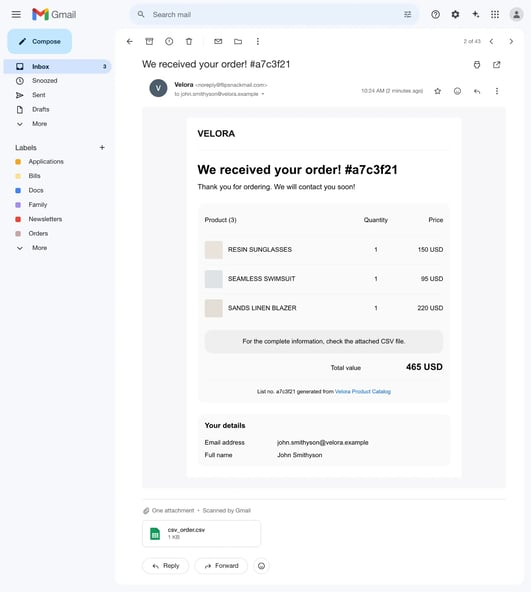Open the Support help icon

coord(435,15)
